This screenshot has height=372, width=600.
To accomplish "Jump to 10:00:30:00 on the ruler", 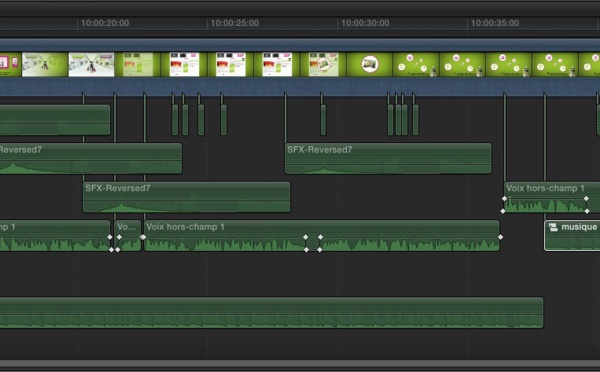I will pos(365,23).
